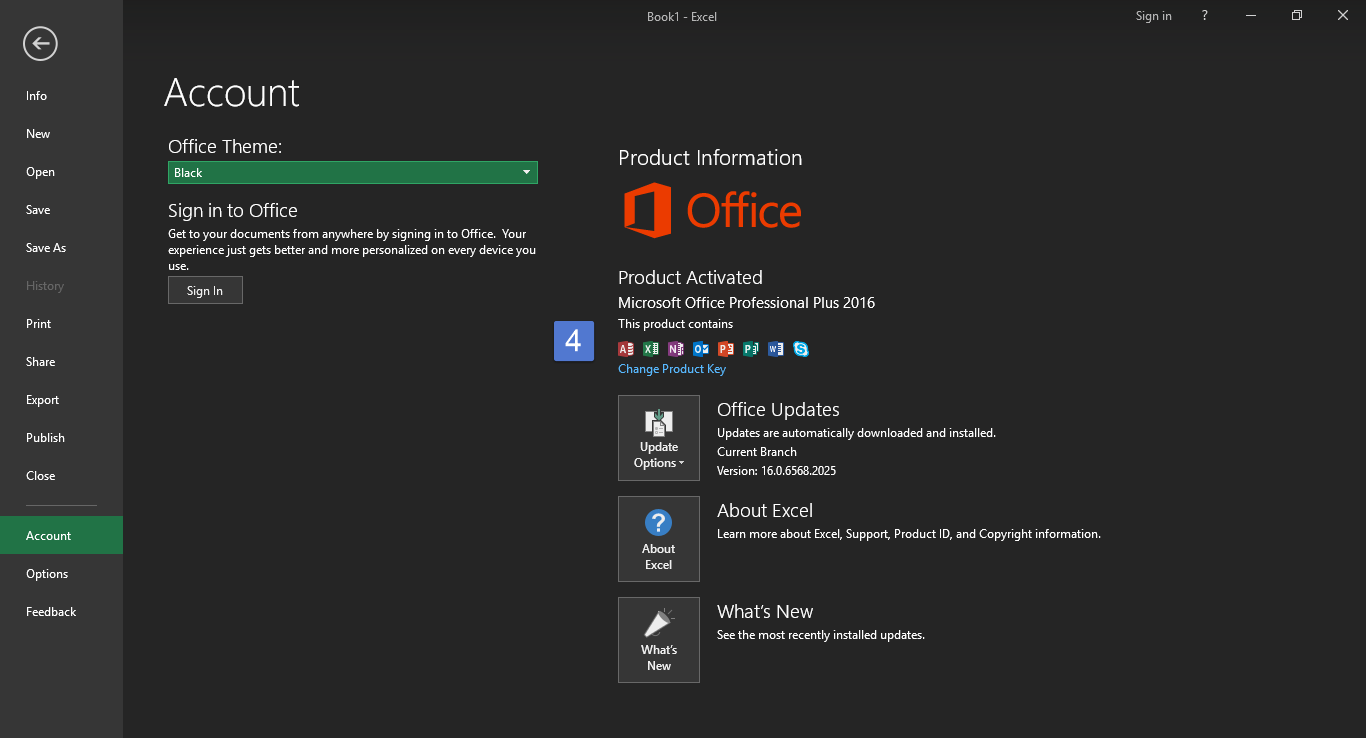Viewport: 1366px width, 738px height.
Task: Click the Microsoft Office Professional Plus 2016 text
Action: tap(746, 303)
